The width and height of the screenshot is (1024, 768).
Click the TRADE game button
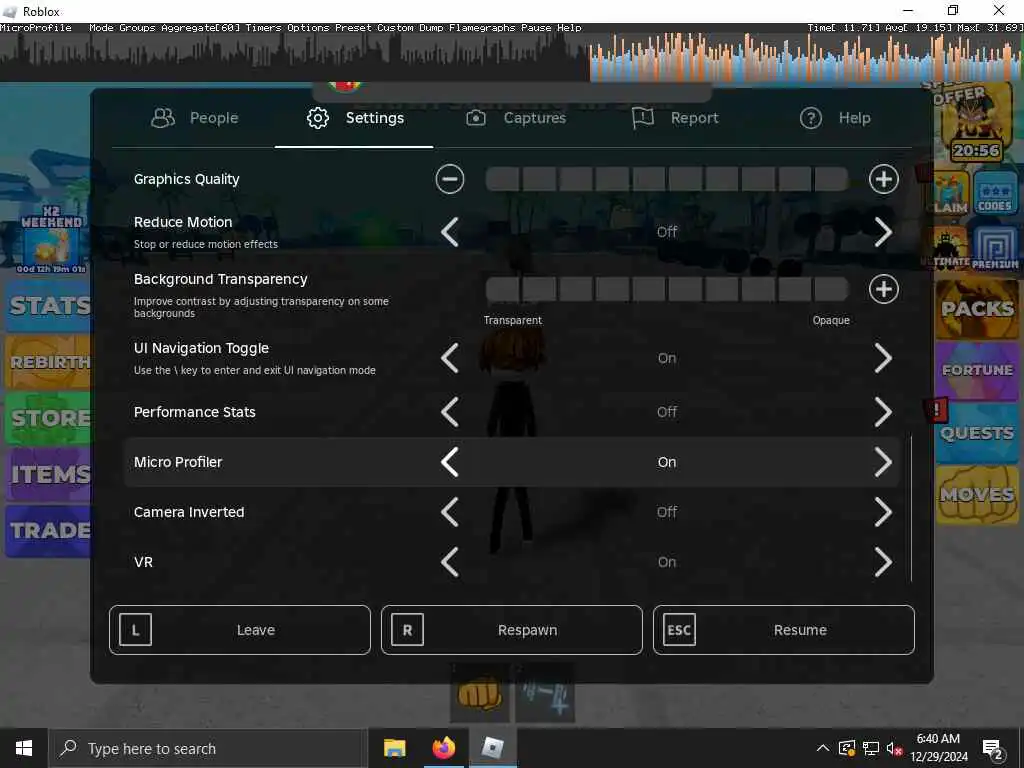pyautogui.click(x=48, y=530)
